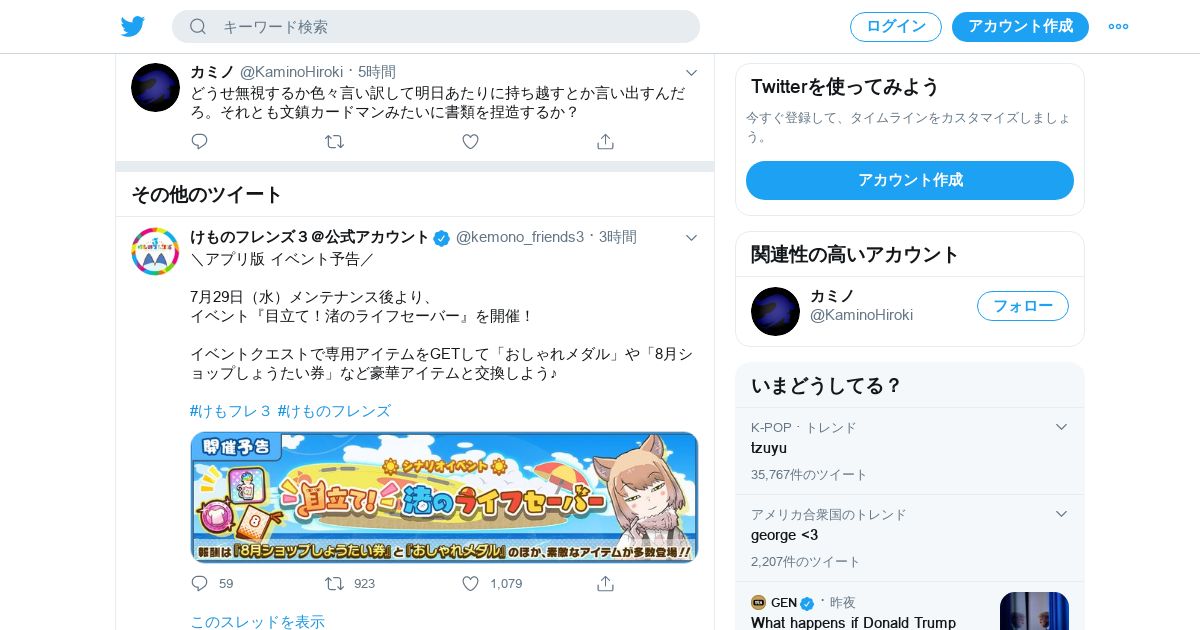Like the カミノ tweet

(x=470, y=142)
